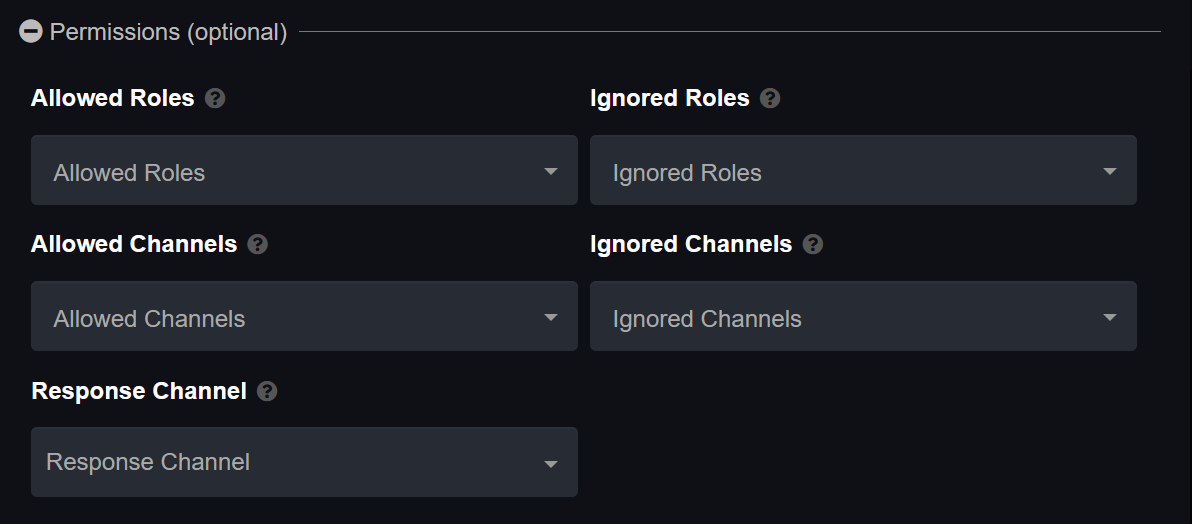Click the arrow in Allowed Channels dropdown
The width and height of the screenshot is (1192, 524).
(x=551, y=317)
